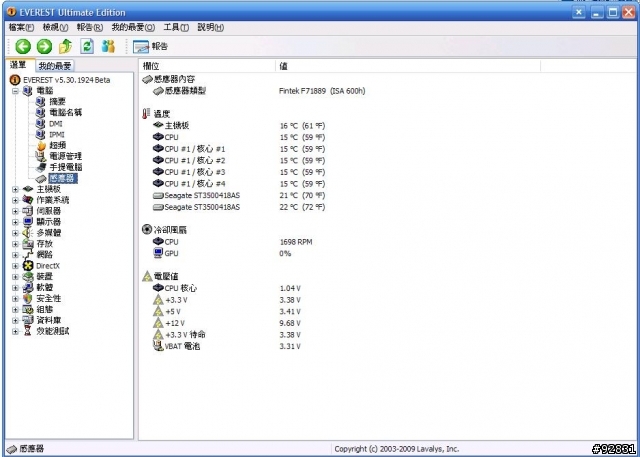640x457 pixels.
Task: Open the 檔案(F) menu
Action: click(22, 27)
